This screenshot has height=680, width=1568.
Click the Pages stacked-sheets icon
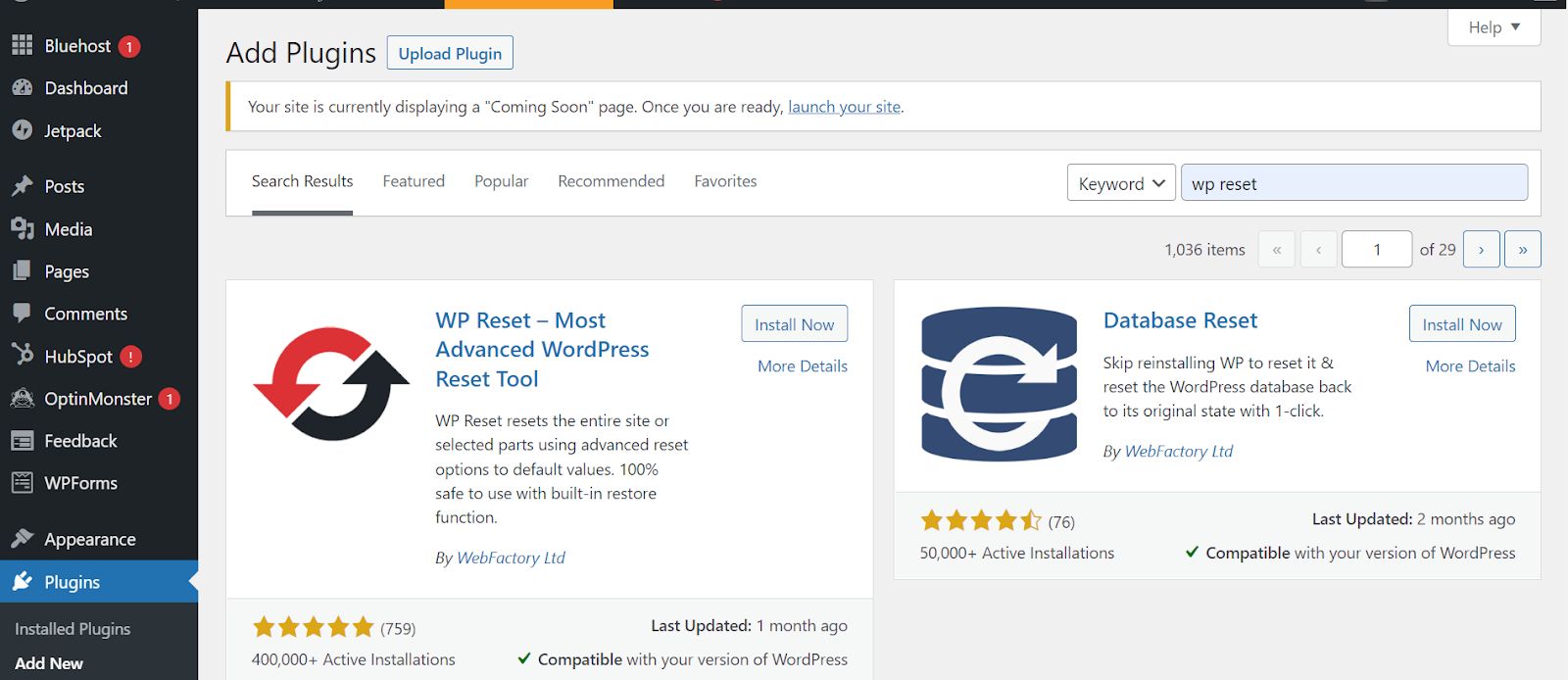click(x=23, y=270)
